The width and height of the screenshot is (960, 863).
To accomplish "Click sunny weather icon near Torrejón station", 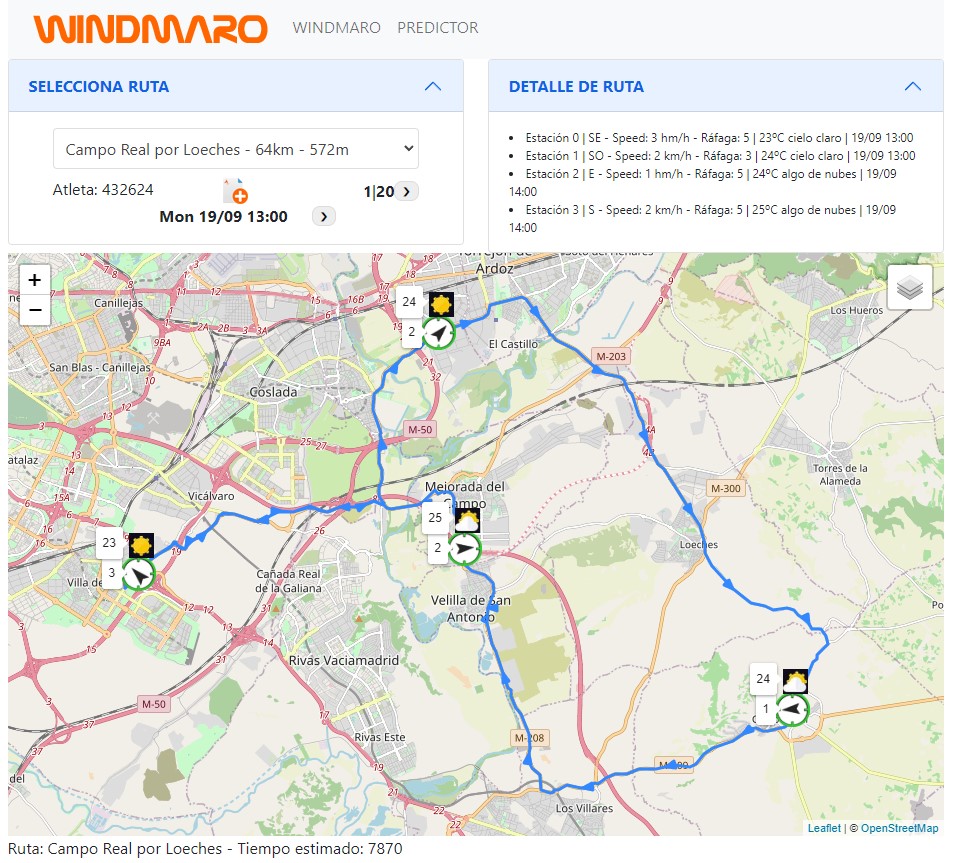I will (441, 304).
